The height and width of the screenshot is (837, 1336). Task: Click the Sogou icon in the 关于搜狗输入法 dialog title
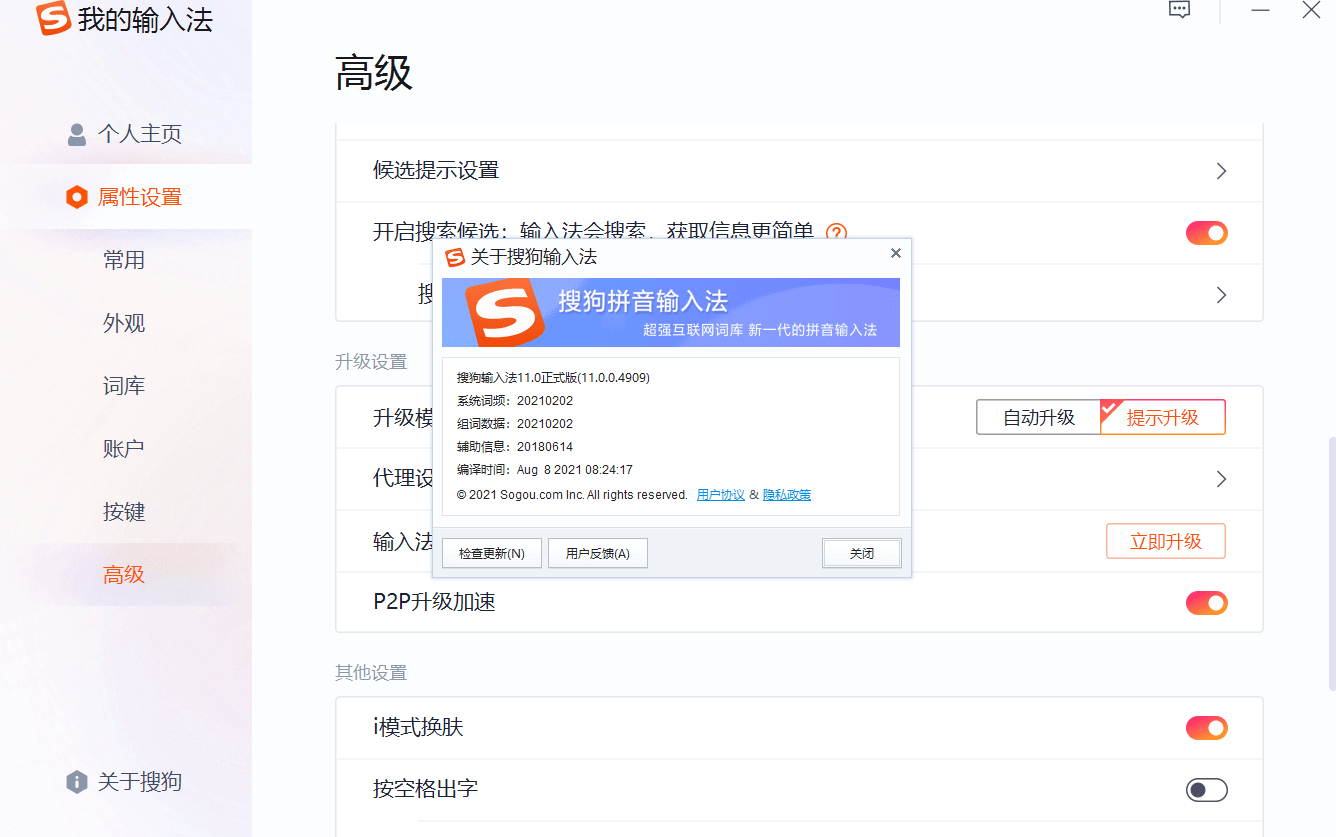coord(455,257)
